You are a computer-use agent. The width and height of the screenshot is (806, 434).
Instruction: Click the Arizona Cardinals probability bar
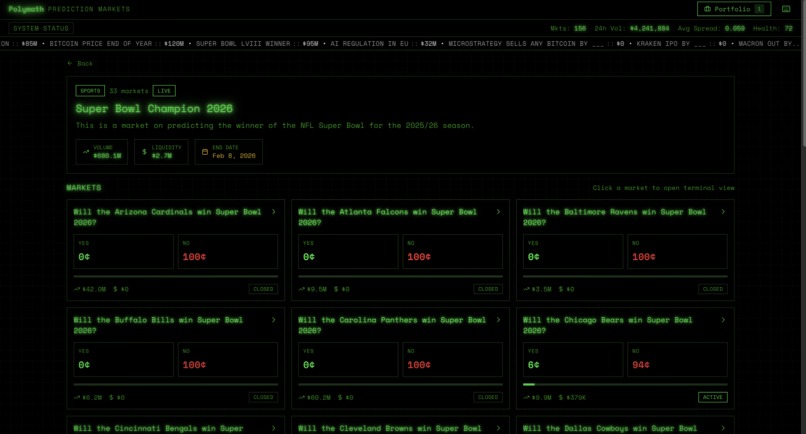click(x=176, y=276)
